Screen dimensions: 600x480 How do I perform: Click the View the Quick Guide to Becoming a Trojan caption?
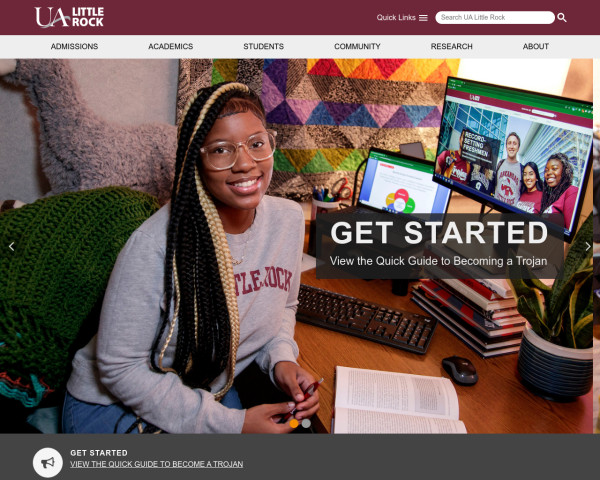click(x=439, y=261)
